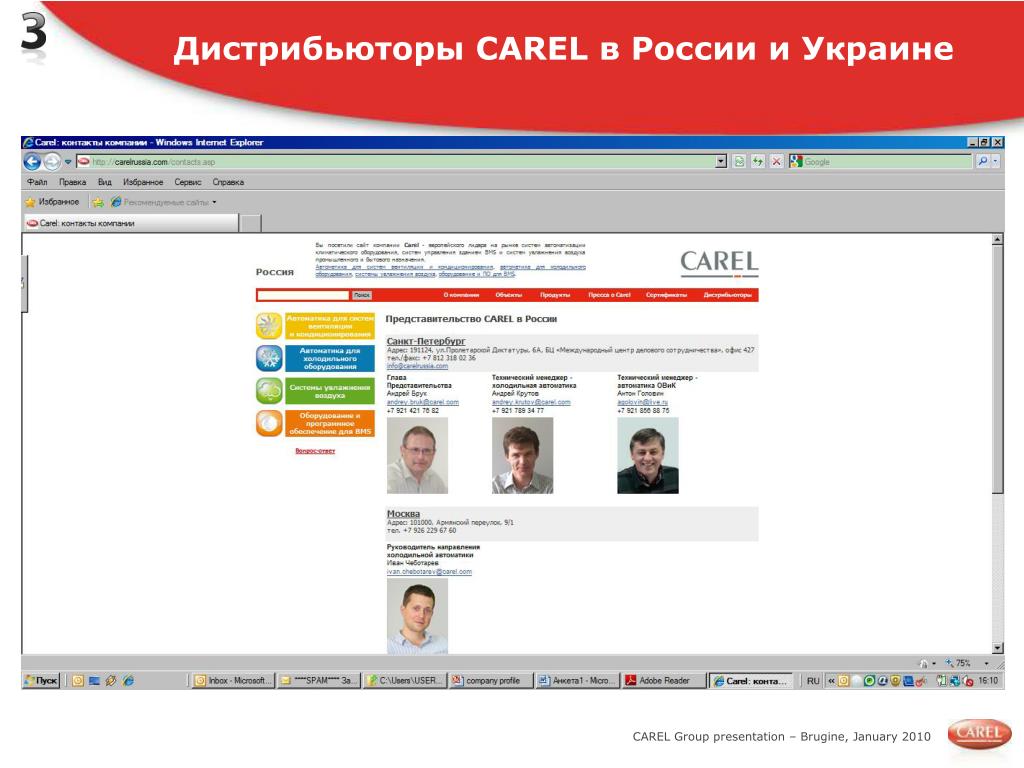
Task: Click the Иван Чеботарев portrait photo
Action: tap(417, 616)
